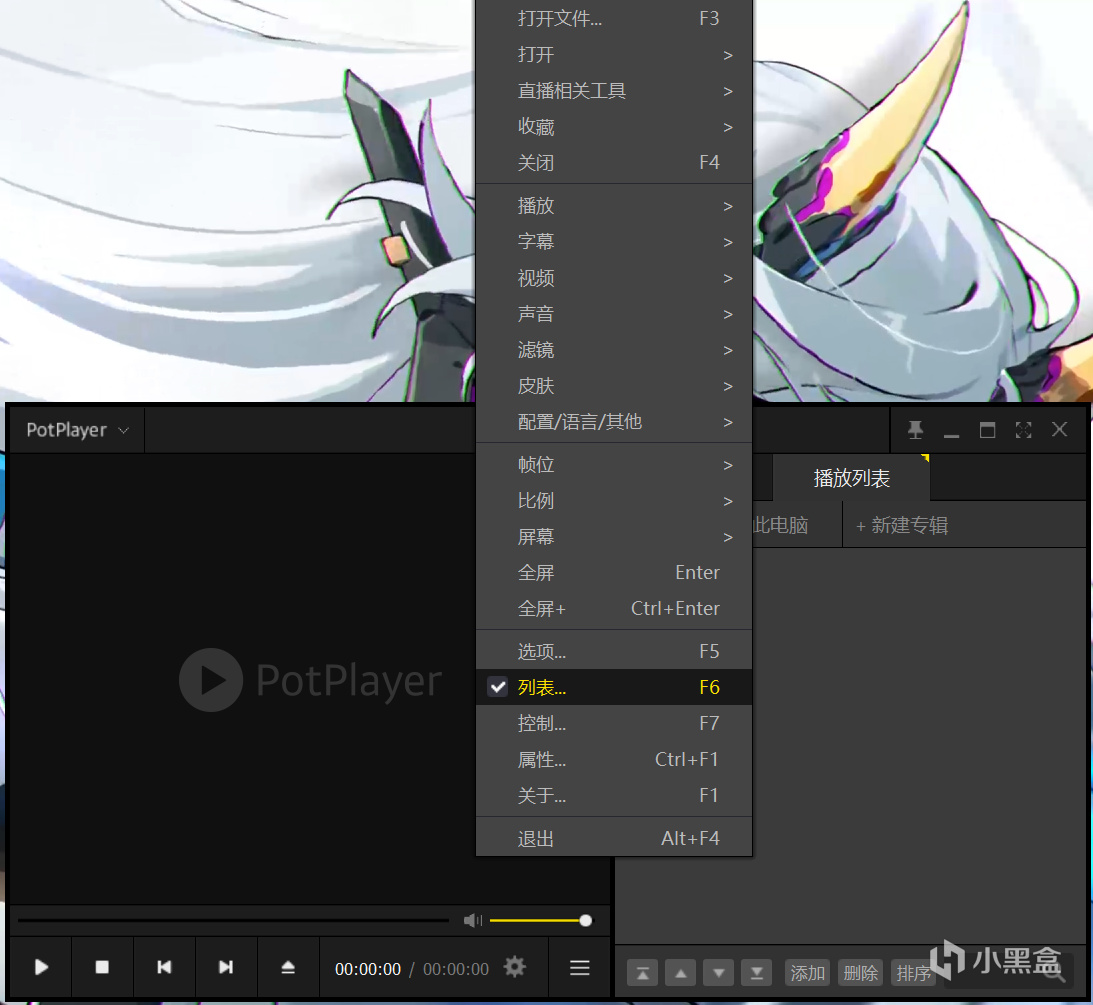Click the 添加 button in the playlist

[807, 972]
